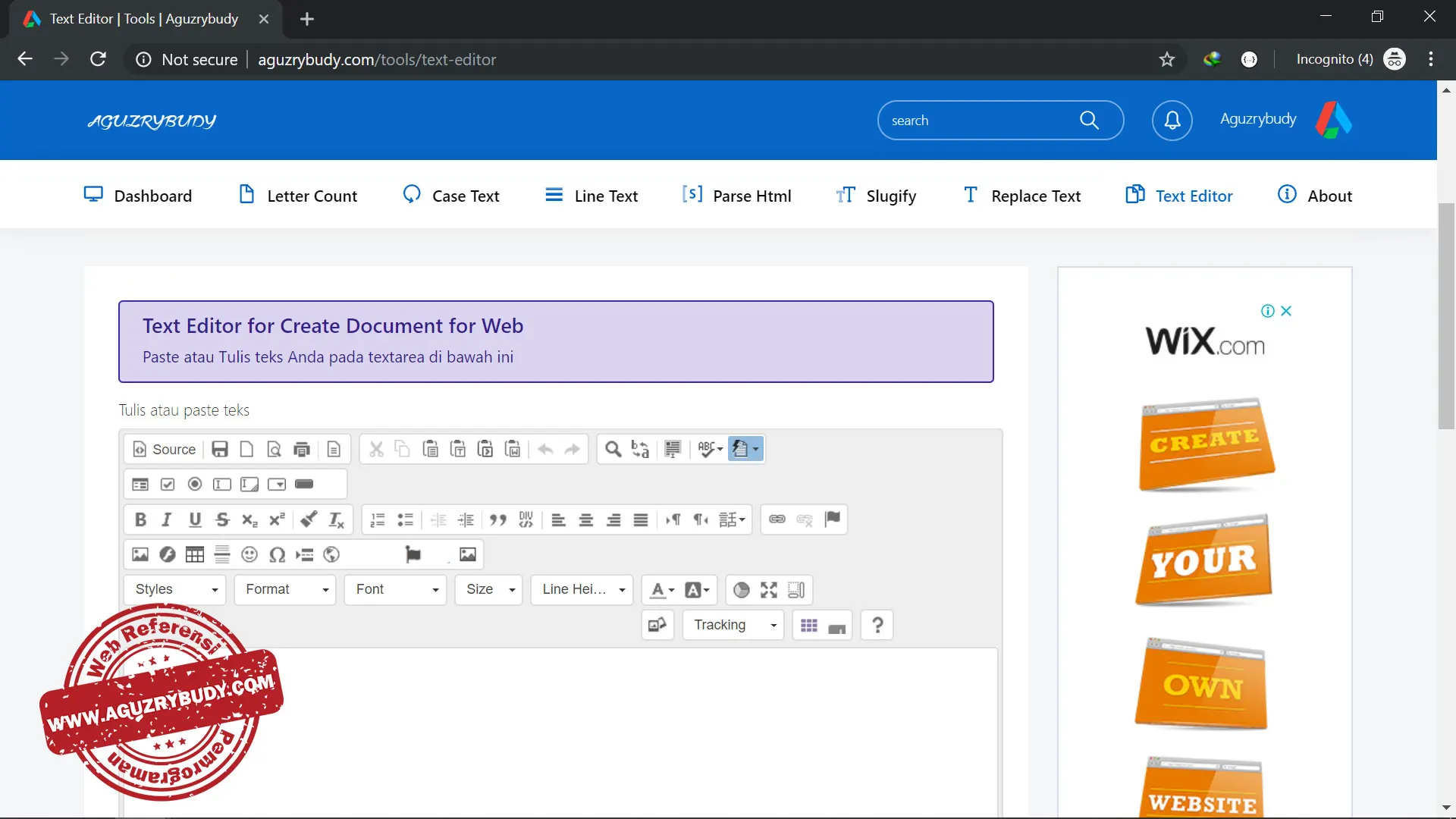
Task: Click the Increase Indent icon
Action: coord(466,519)
